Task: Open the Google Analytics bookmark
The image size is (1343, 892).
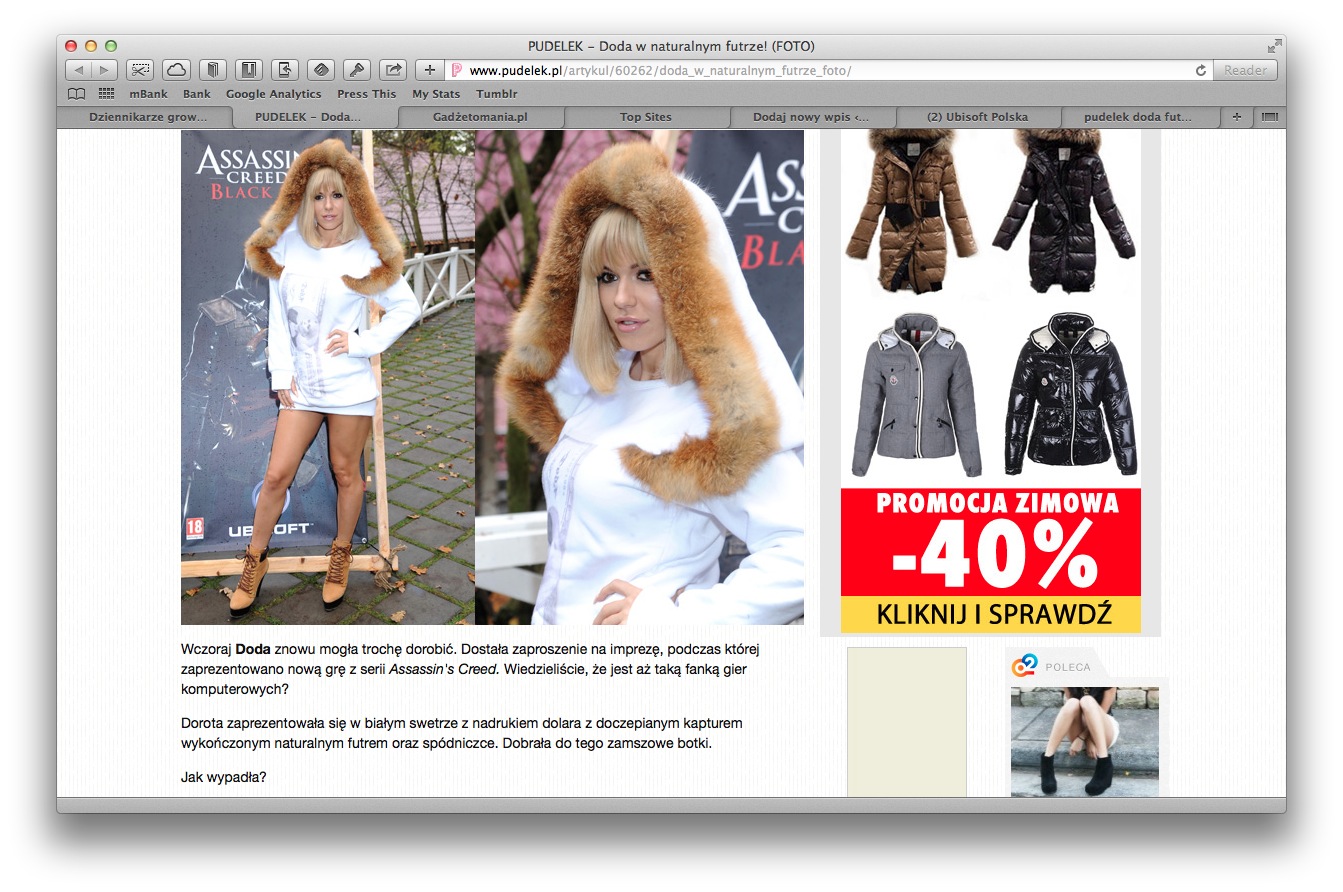Action: (273, 94)
